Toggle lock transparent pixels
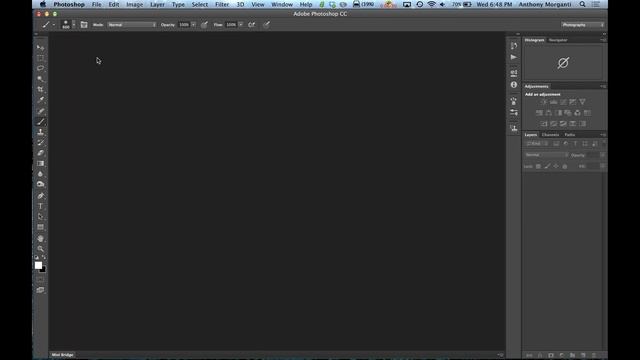Image resolution: width=640 pixels, height=360 pixels. 538,167
